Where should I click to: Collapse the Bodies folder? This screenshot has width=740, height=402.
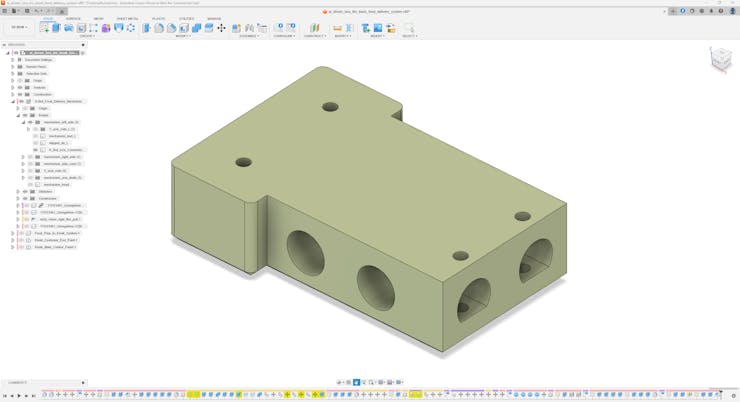tap(18, 115)
